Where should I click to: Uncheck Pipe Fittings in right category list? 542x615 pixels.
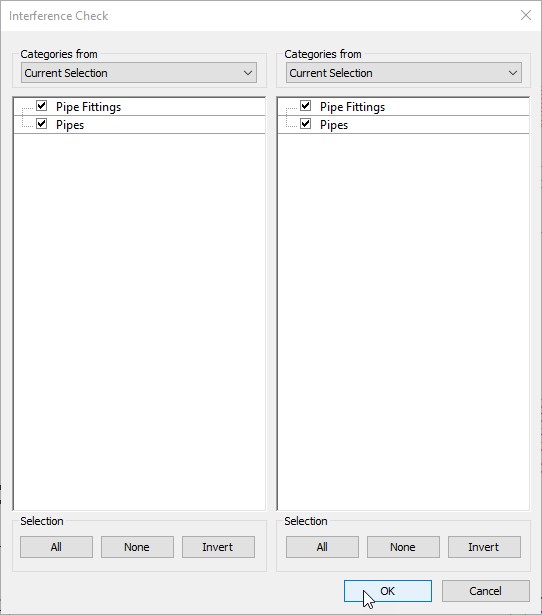tap(306, 106)
